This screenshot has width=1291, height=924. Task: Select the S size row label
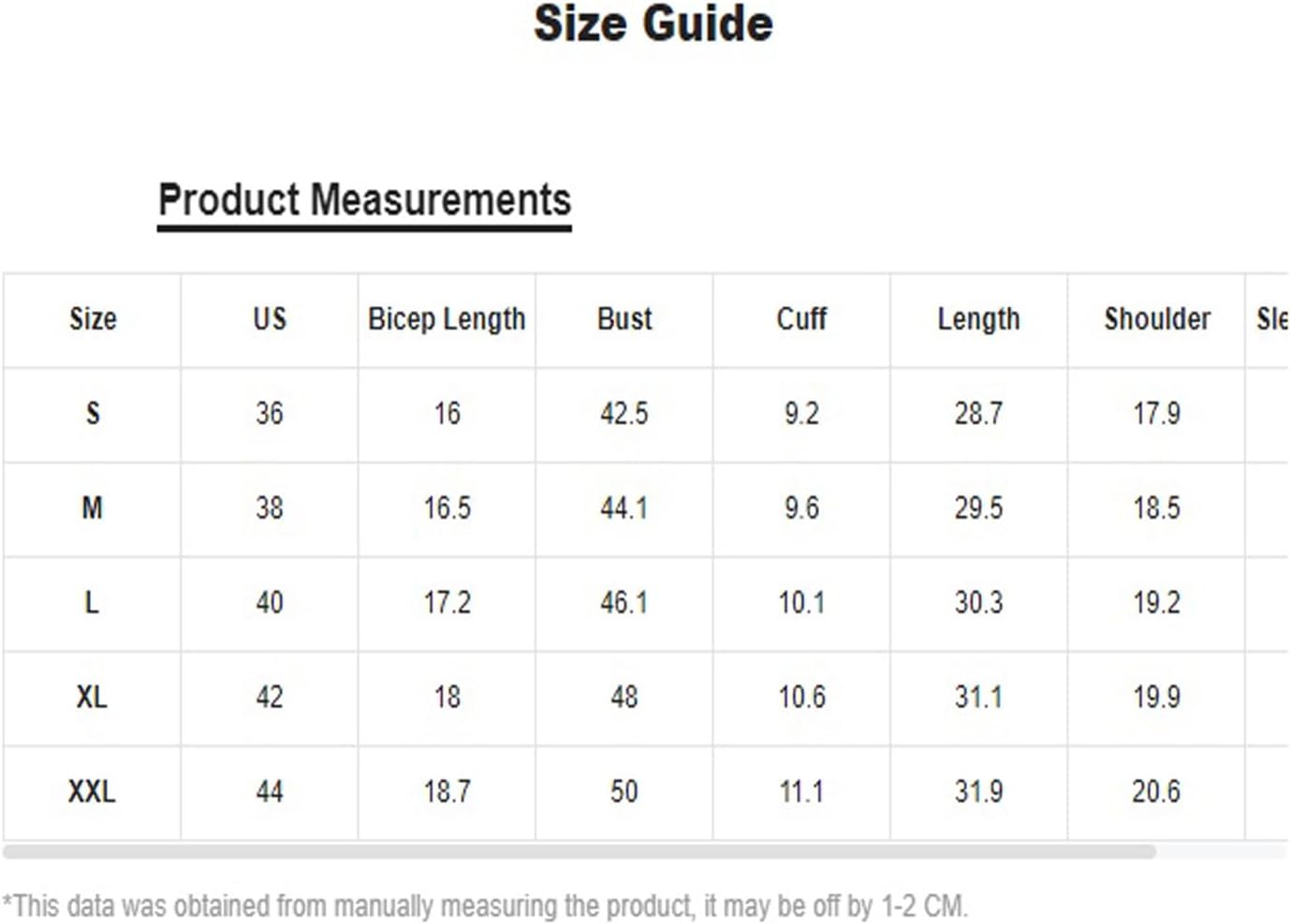pos(93,414)
